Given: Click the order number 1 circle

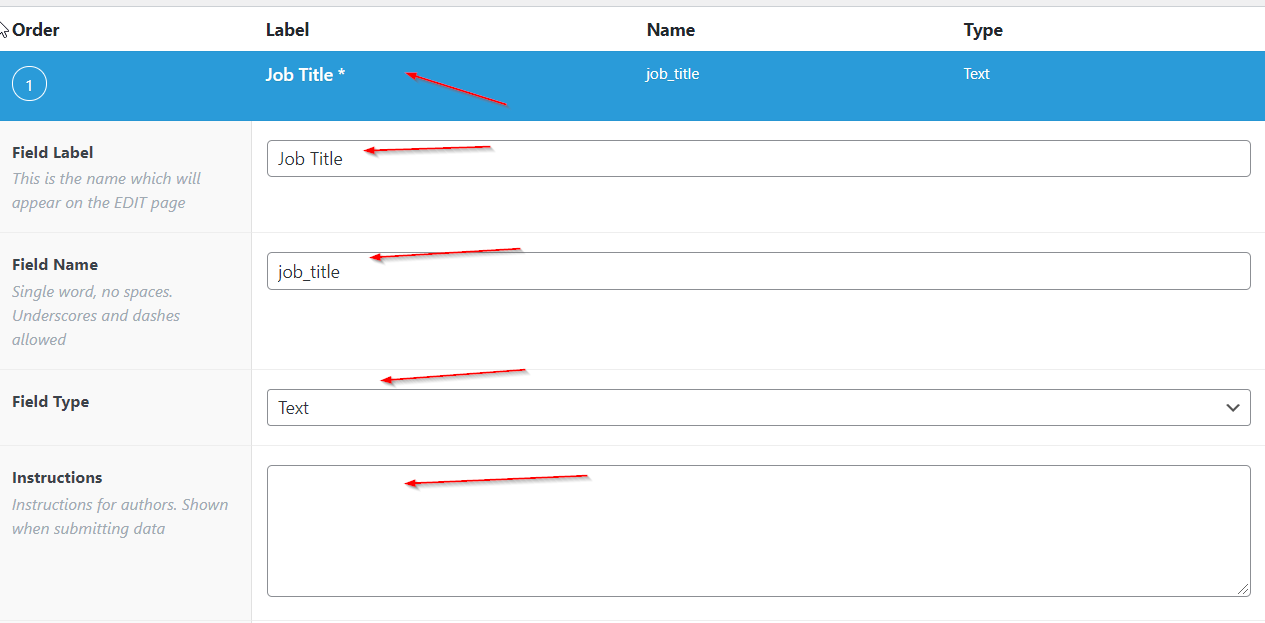Looking at the screenshot, I should pyautogui.click(x=29, y=85).
